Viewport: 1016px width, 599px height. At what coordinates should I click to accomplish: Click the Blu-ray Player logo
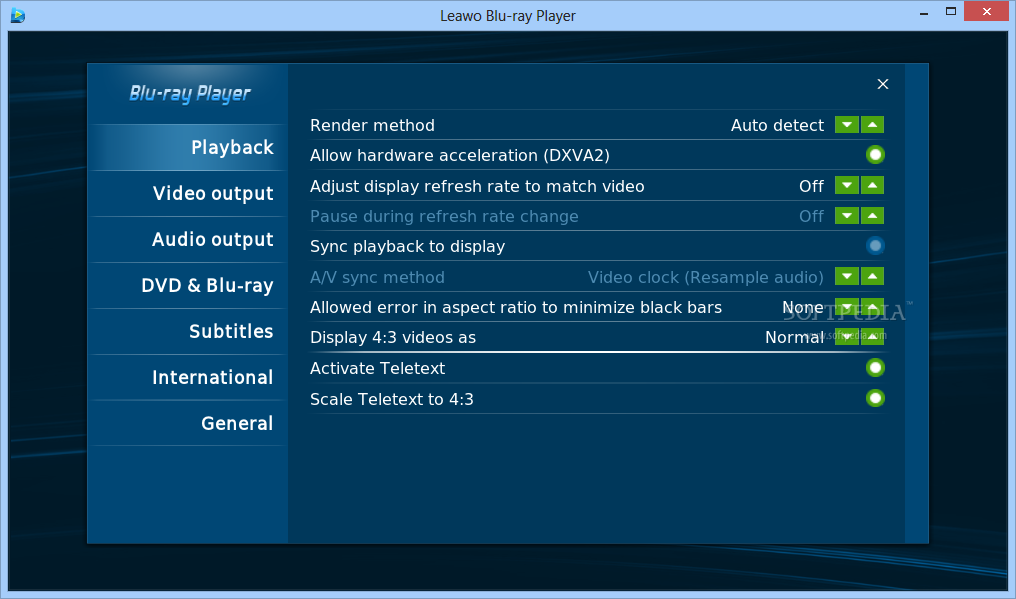coord(189,94)
